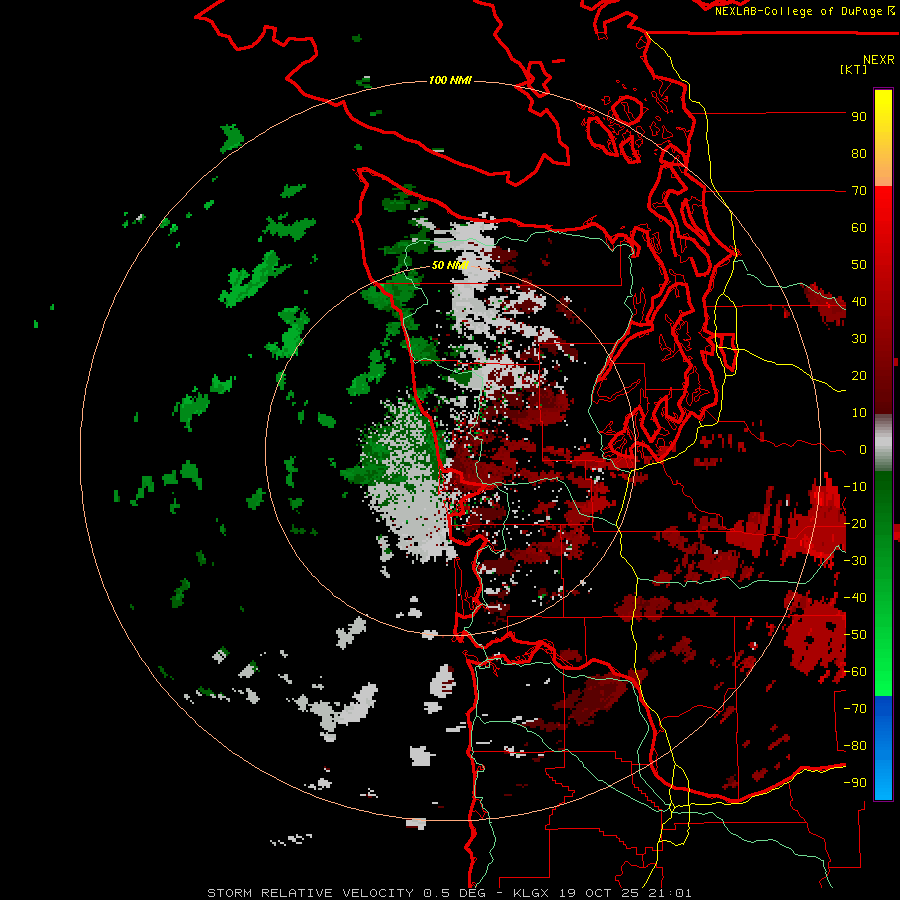Click the positive 20 scale value

(x=859, y=376)
